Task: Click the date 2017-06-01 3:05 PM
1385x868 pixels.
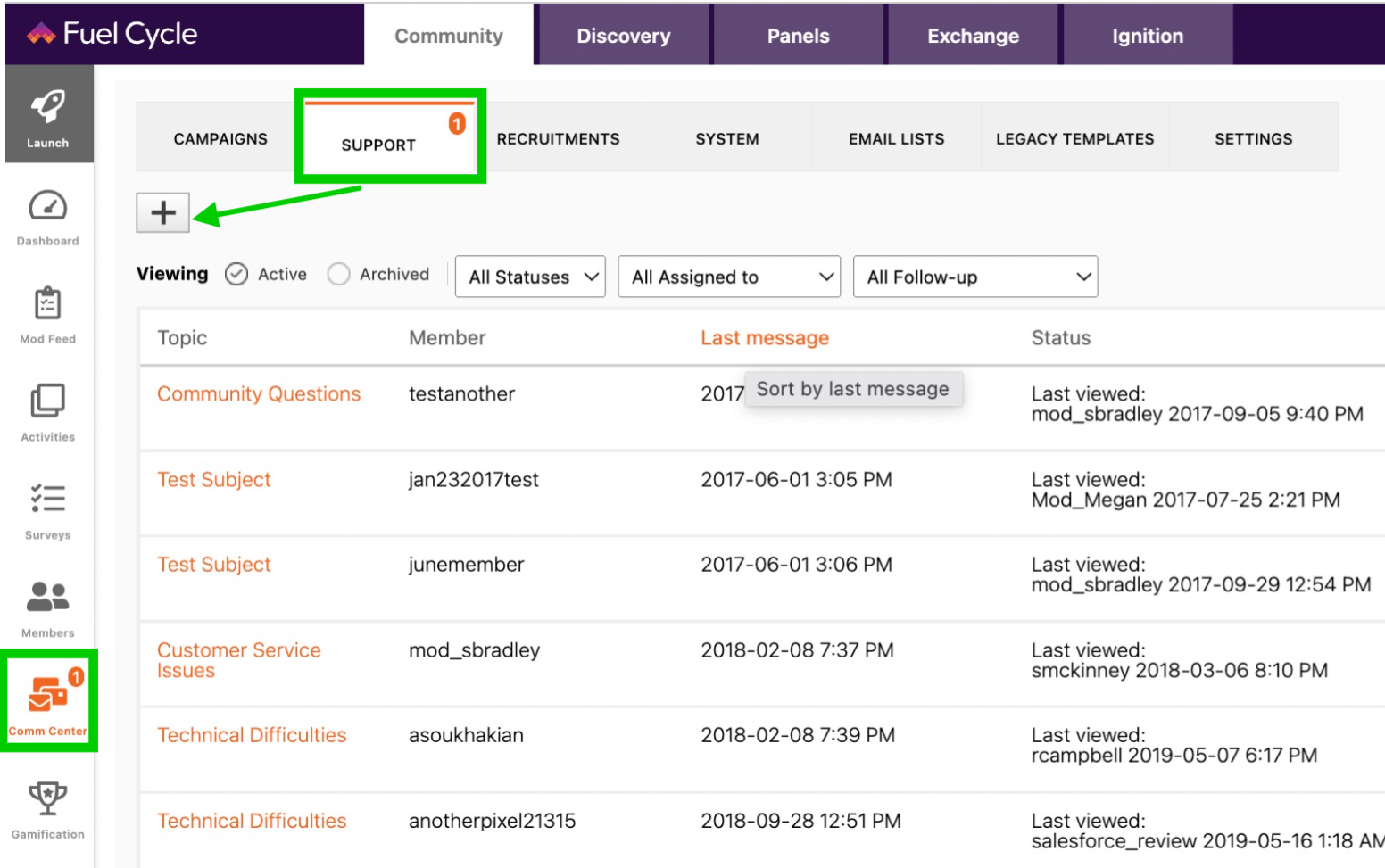Action: tap(796, 479)
